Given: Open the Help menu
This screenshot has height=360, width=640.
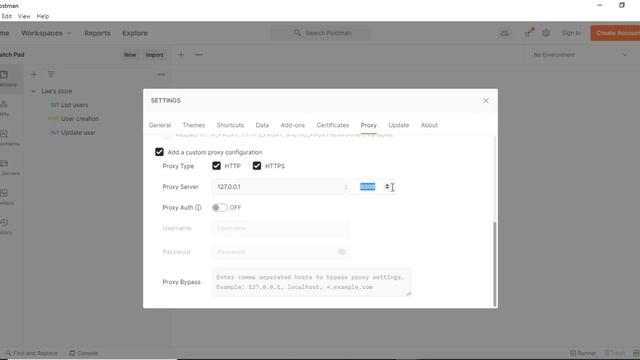Looking at the screenshot, I should pyautogui.click(x=43, y=16).
